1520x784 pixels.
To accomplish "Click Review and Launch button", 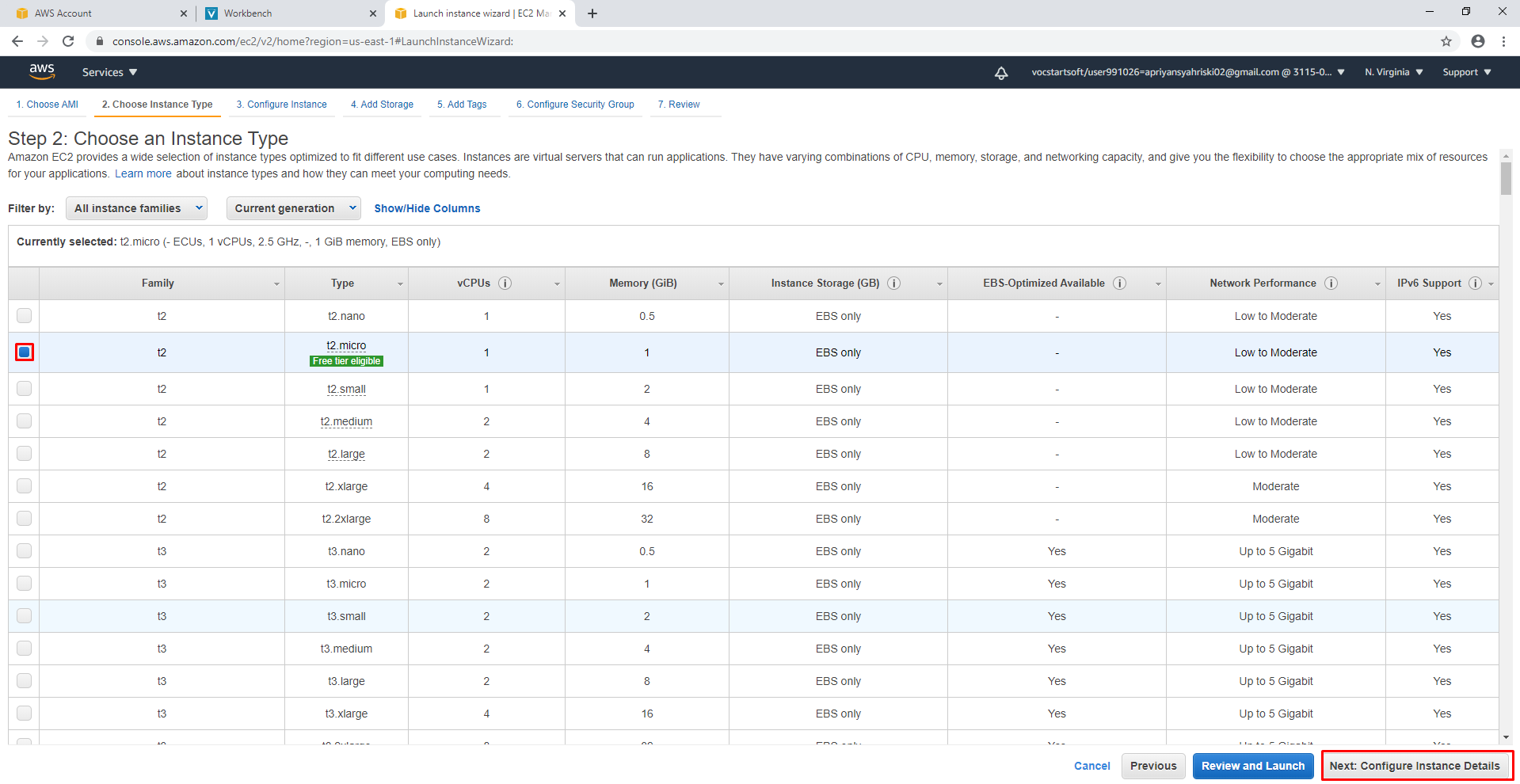I will click(1253, 766).
